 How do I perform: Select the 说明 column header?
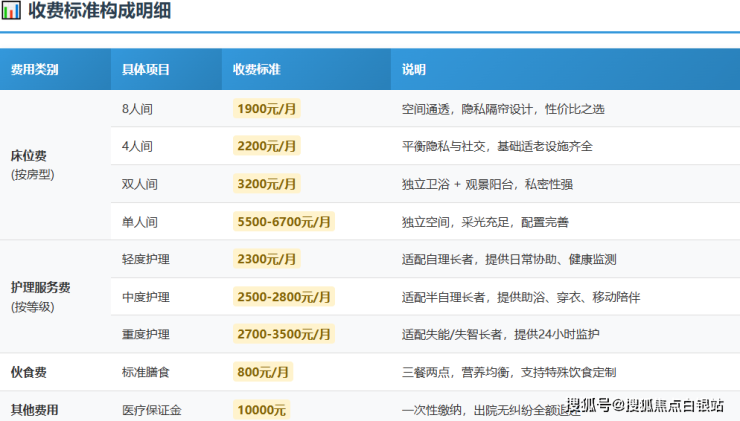tap(414, 70)
